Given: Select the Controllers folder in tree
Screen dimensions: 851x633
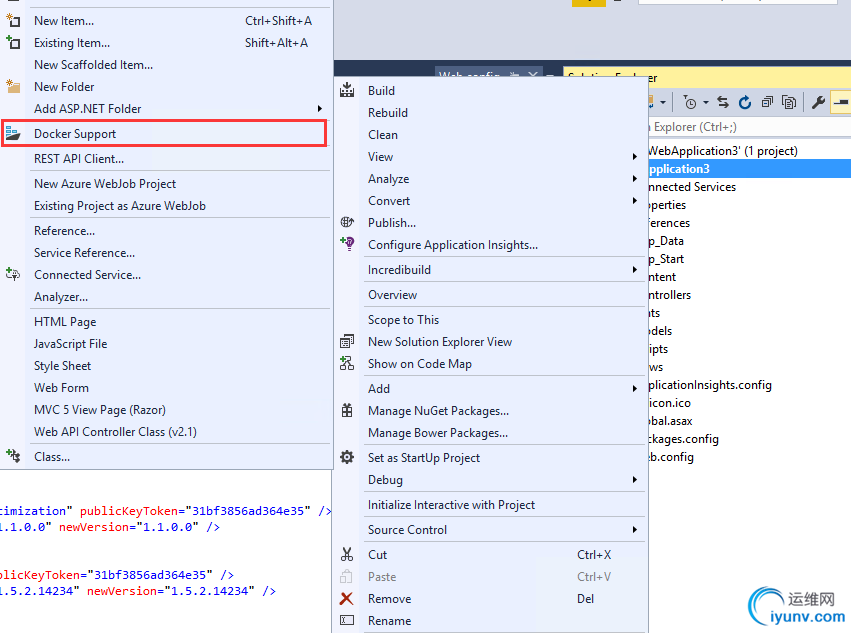Looking at the screenshot, I should point(670,295).
